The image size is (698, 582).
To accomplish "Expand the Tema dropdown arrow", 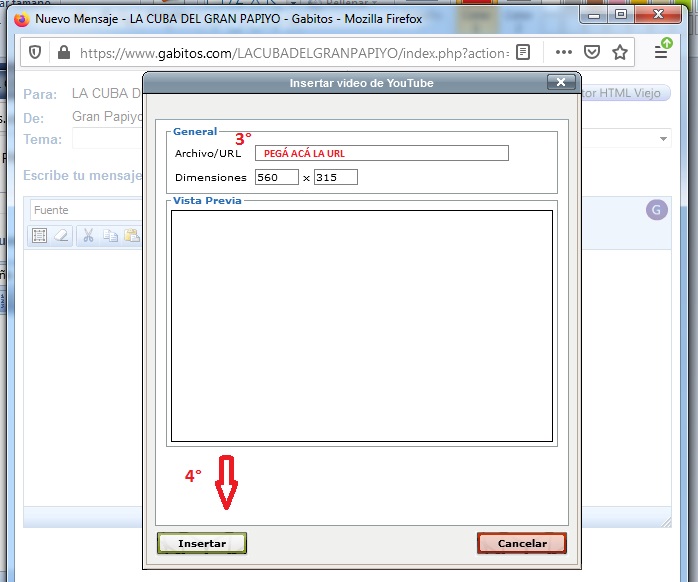I will pyautogui.click(x=664, y=139).
